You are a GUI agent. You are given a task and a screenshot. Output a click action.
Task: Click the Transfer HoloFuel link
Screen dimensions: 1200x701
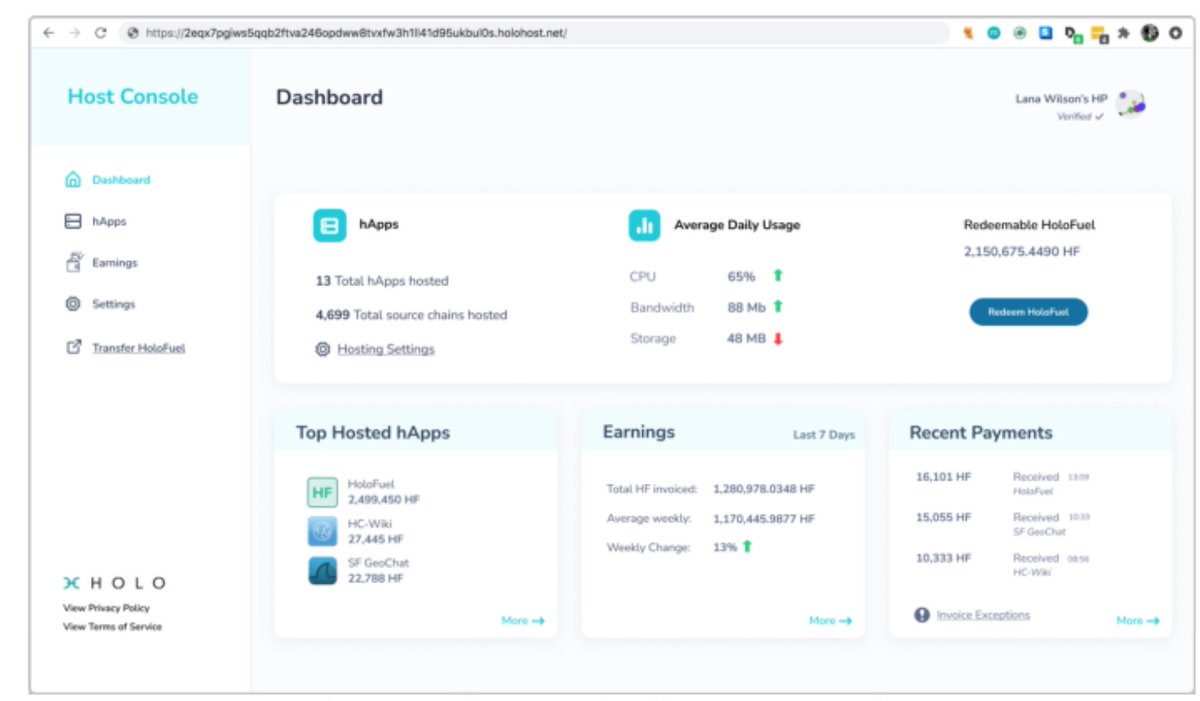click(139, 348)
